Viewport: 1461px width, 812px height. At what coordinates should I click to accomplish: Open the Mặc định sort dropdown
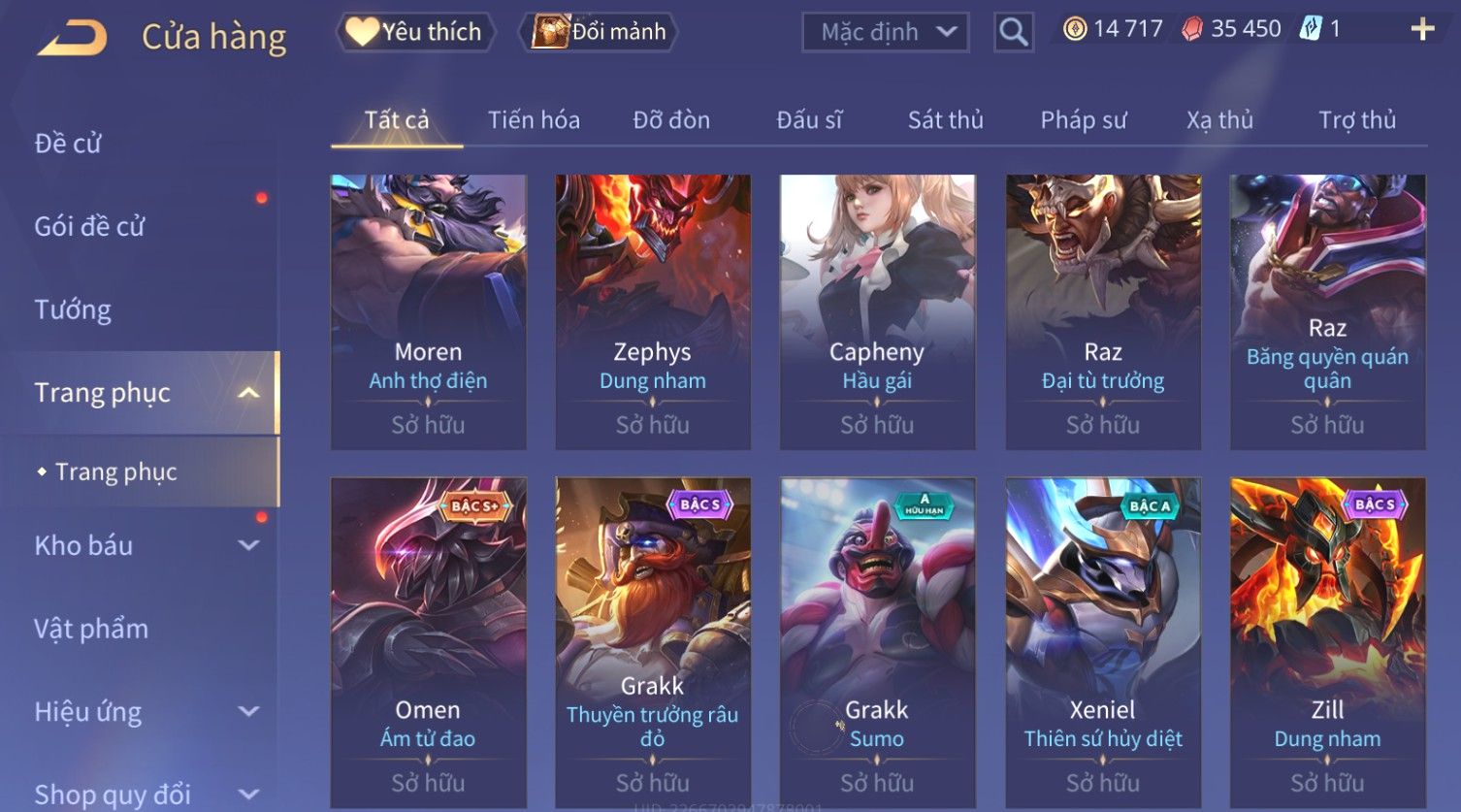coord(886,32)
